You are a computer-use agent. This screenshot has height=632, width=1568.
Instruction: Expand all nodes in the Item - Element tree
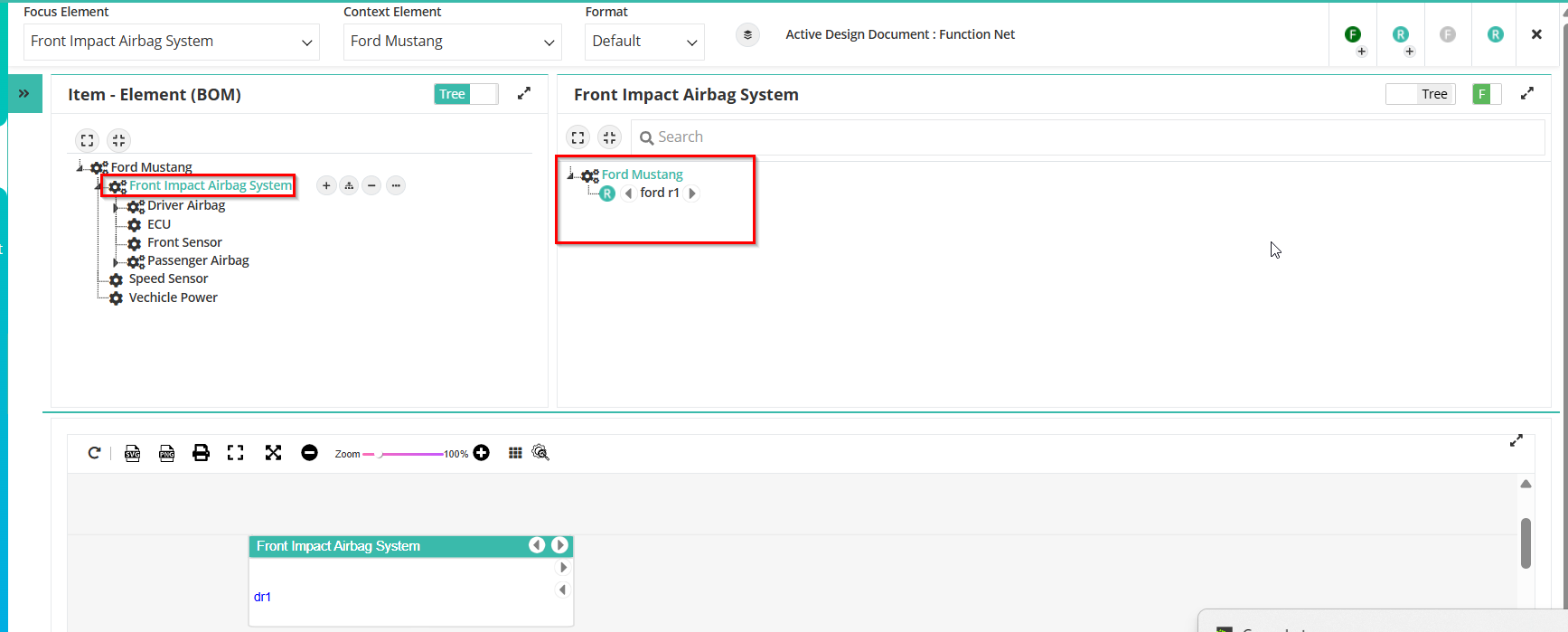tap(87, 140)
